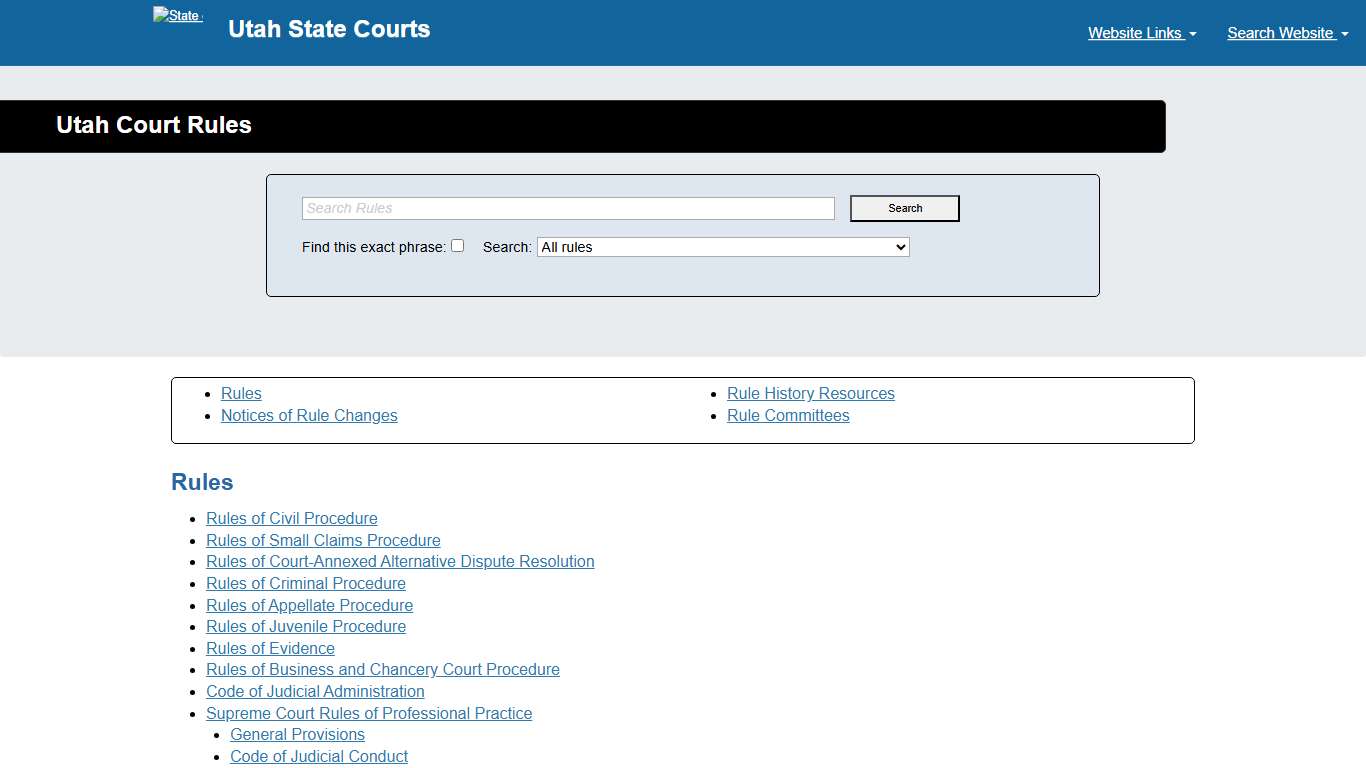Open the Rules of Evidence link

[270, 649]
